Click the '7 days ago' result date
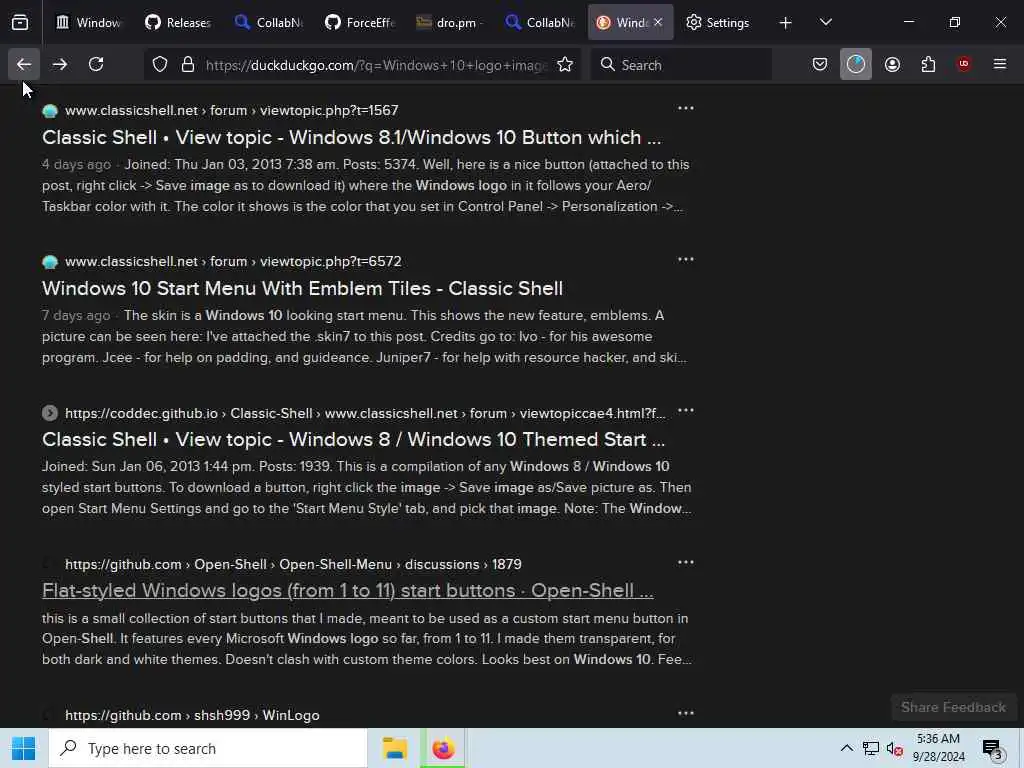 click(x=76, y=315)
